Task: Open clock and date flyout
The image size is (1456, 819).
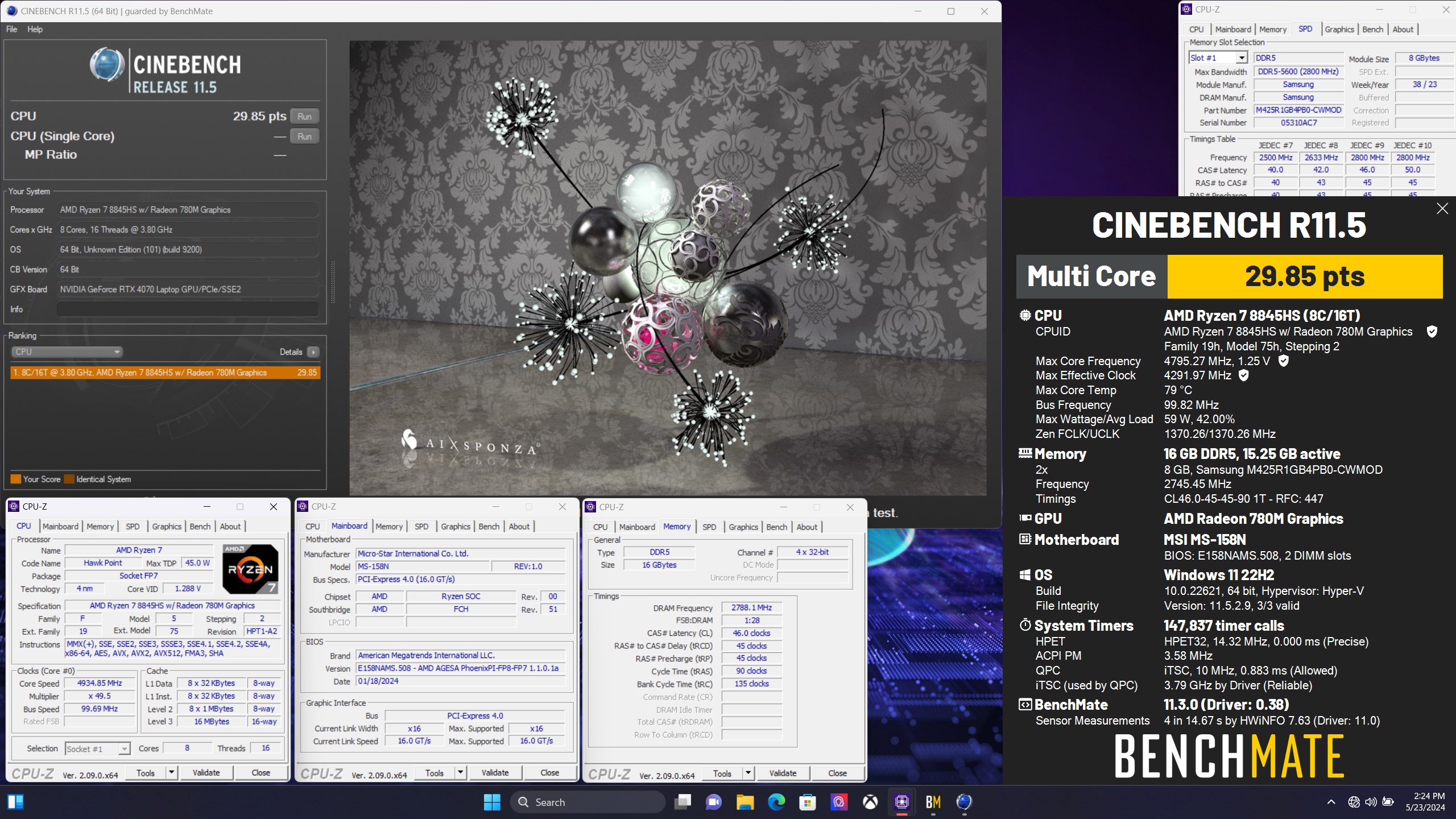Action: 1425,802
